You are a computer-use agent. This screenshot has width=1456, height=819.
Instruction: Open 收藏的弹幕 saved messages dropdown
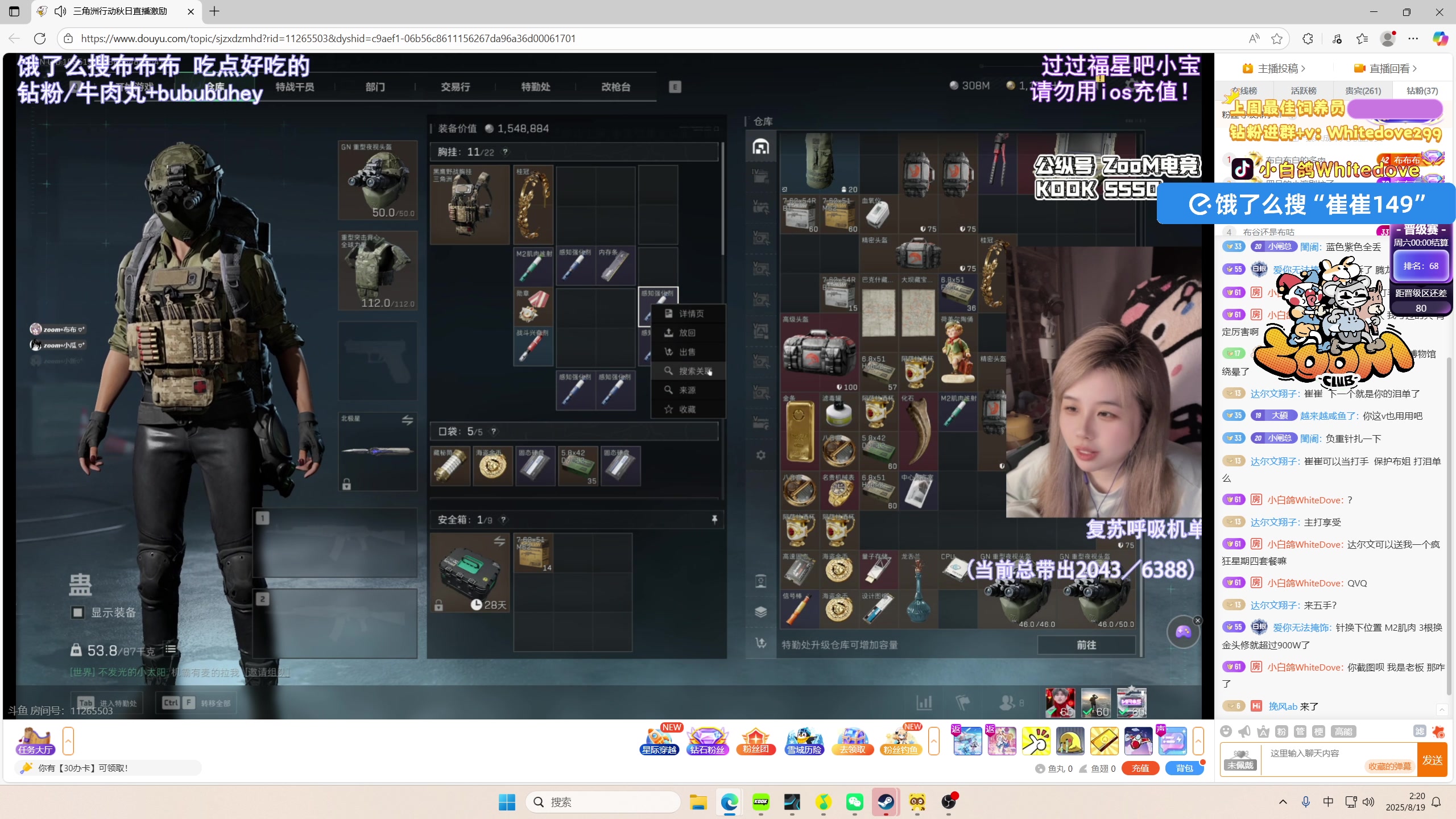tap(1390, 766)
